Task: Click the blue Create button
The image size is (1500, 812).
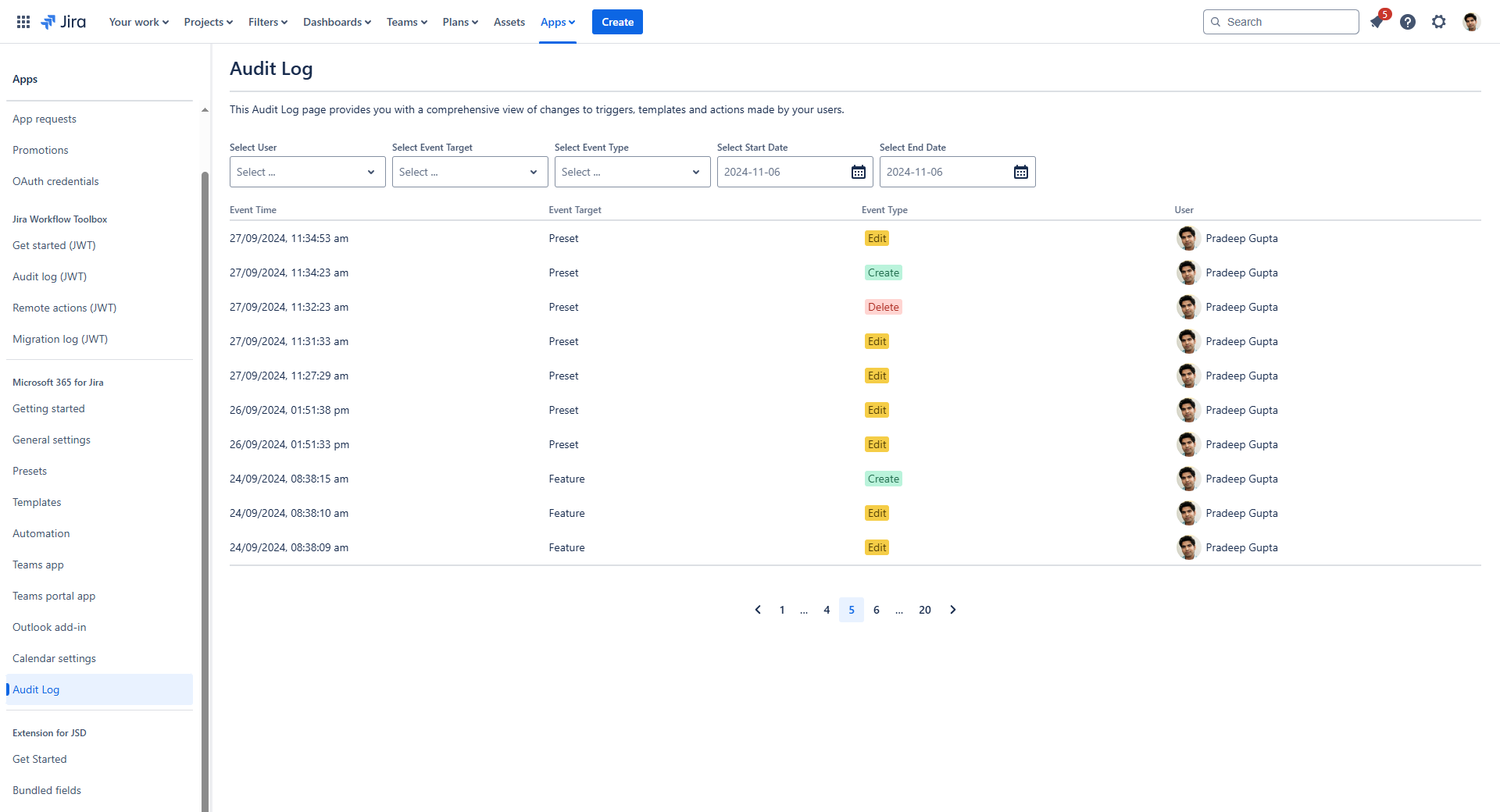Action: tap(617, 22)
